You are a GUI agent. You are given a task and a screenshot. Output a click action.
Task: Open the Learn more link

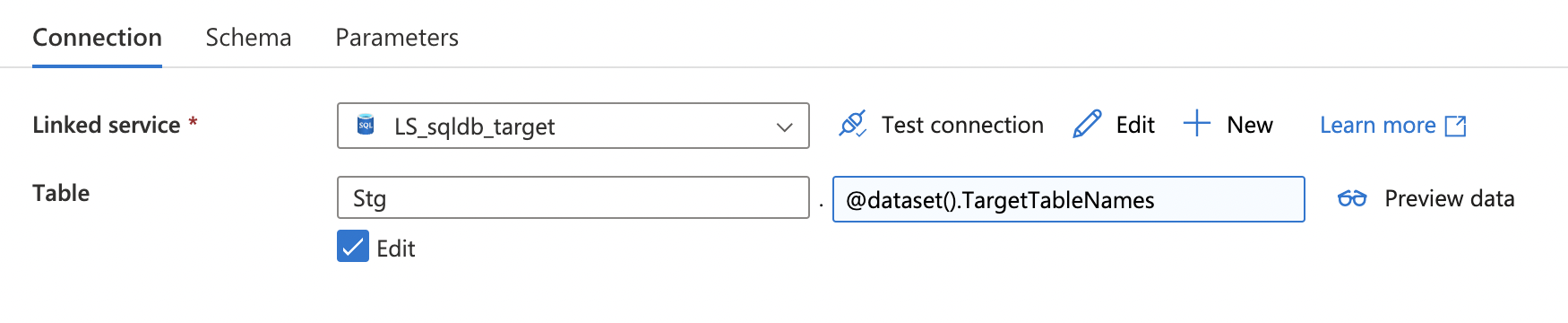point(1392,126)
